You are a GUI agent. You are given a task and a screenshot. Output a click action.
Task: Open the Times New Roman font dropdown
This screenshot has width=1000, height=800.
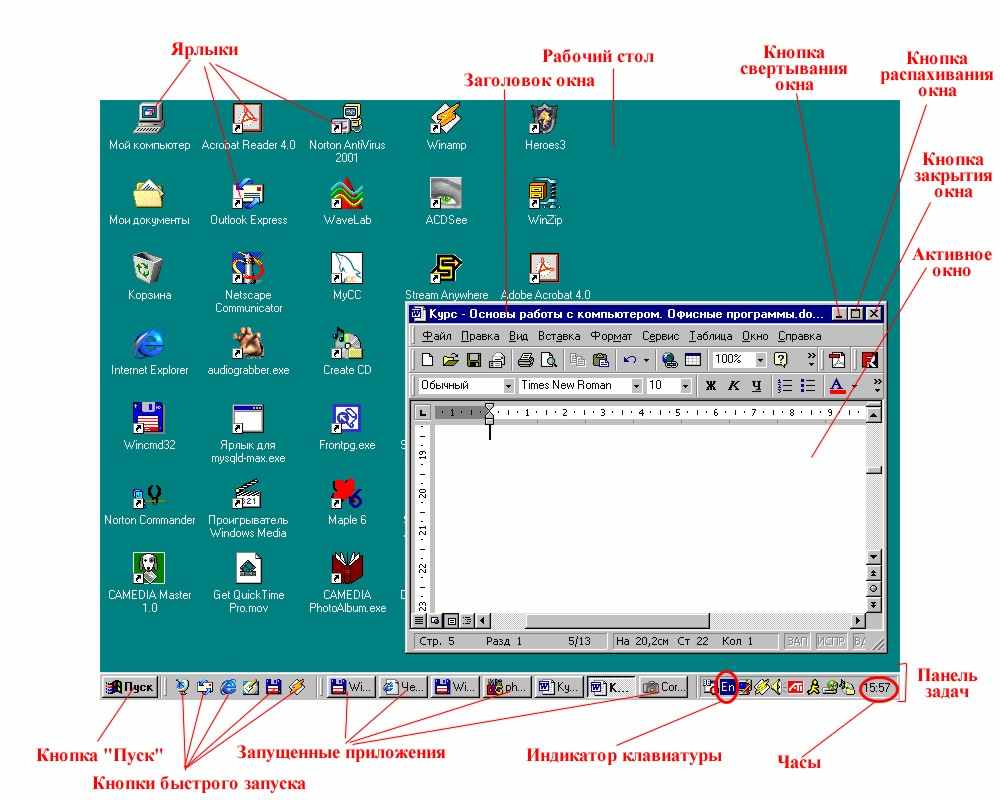(636, 385)
